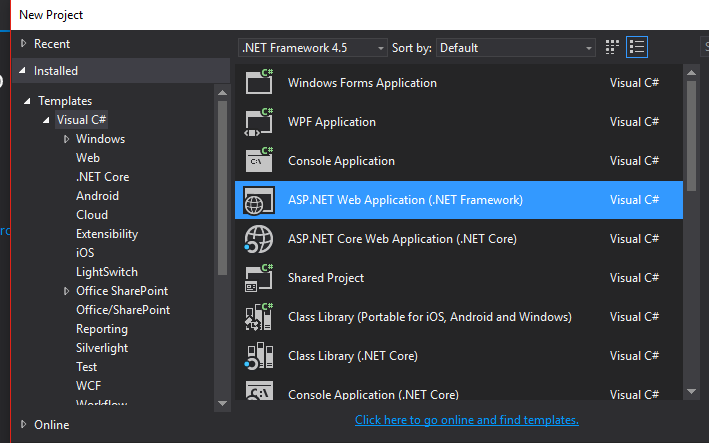Viewport: 709px width, 443px height.
Task: Click the link to find templates online
Action: point(467,420)
